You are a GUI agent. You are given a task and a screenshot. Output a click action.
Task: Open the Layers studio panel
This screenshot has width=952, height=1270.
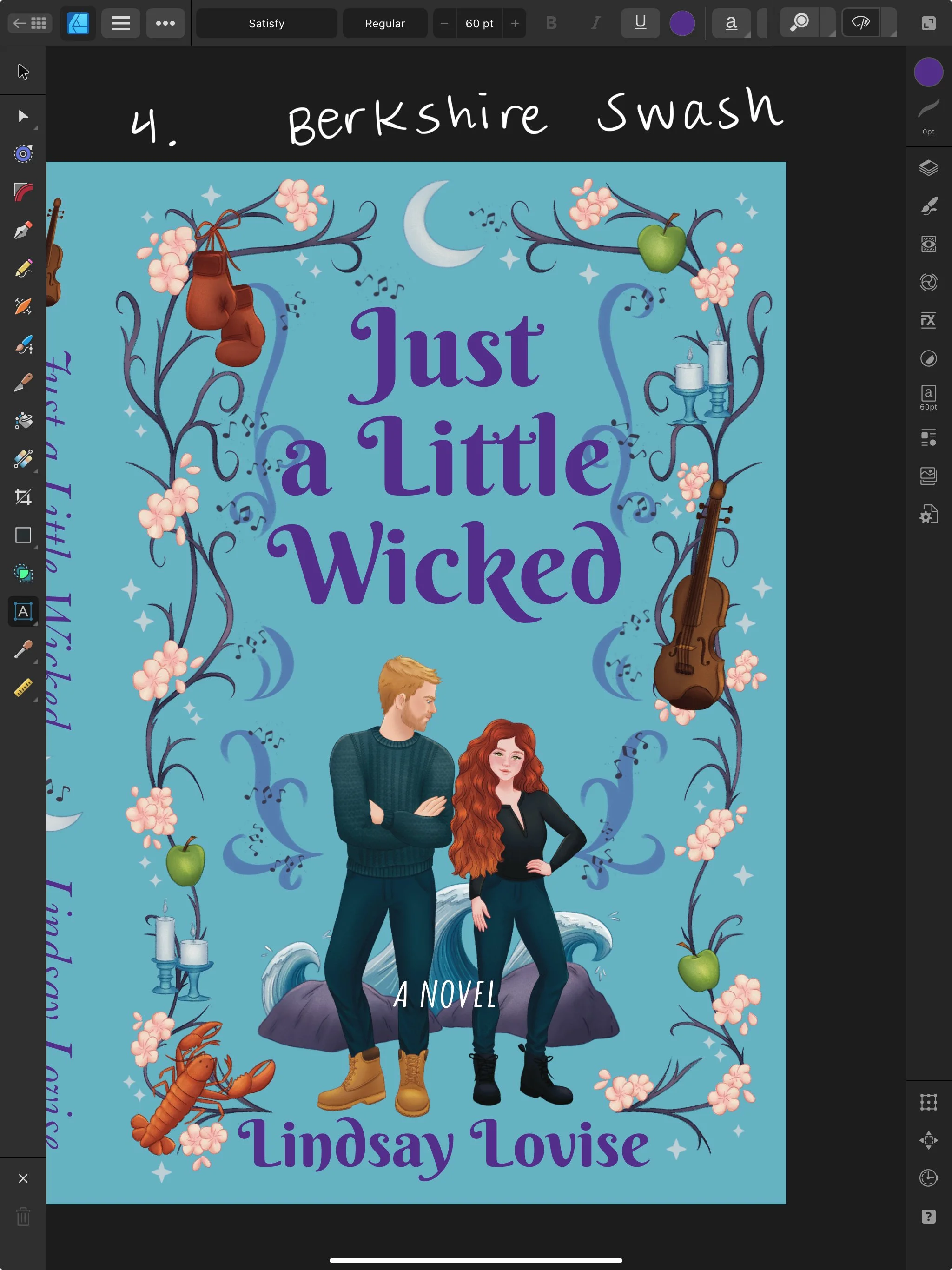point(928,168)
